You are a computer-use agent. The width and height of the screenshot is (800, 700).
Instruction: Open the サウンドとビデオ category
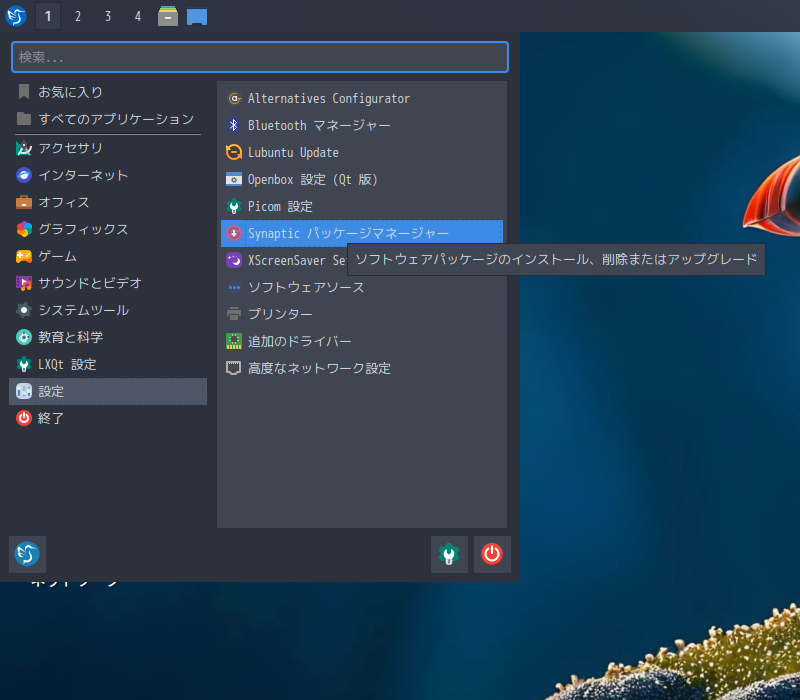pyautogui.click(x=108, y=283)
